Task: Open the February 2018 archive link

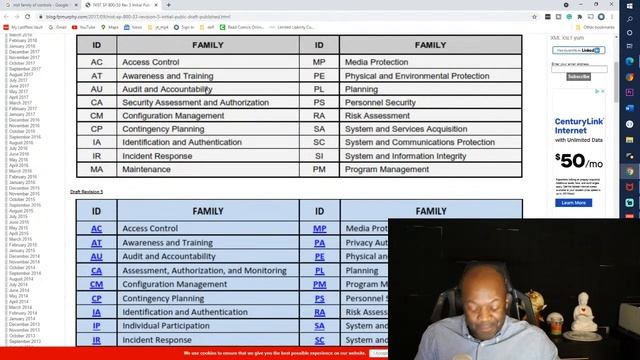Action: click(23, 40)
